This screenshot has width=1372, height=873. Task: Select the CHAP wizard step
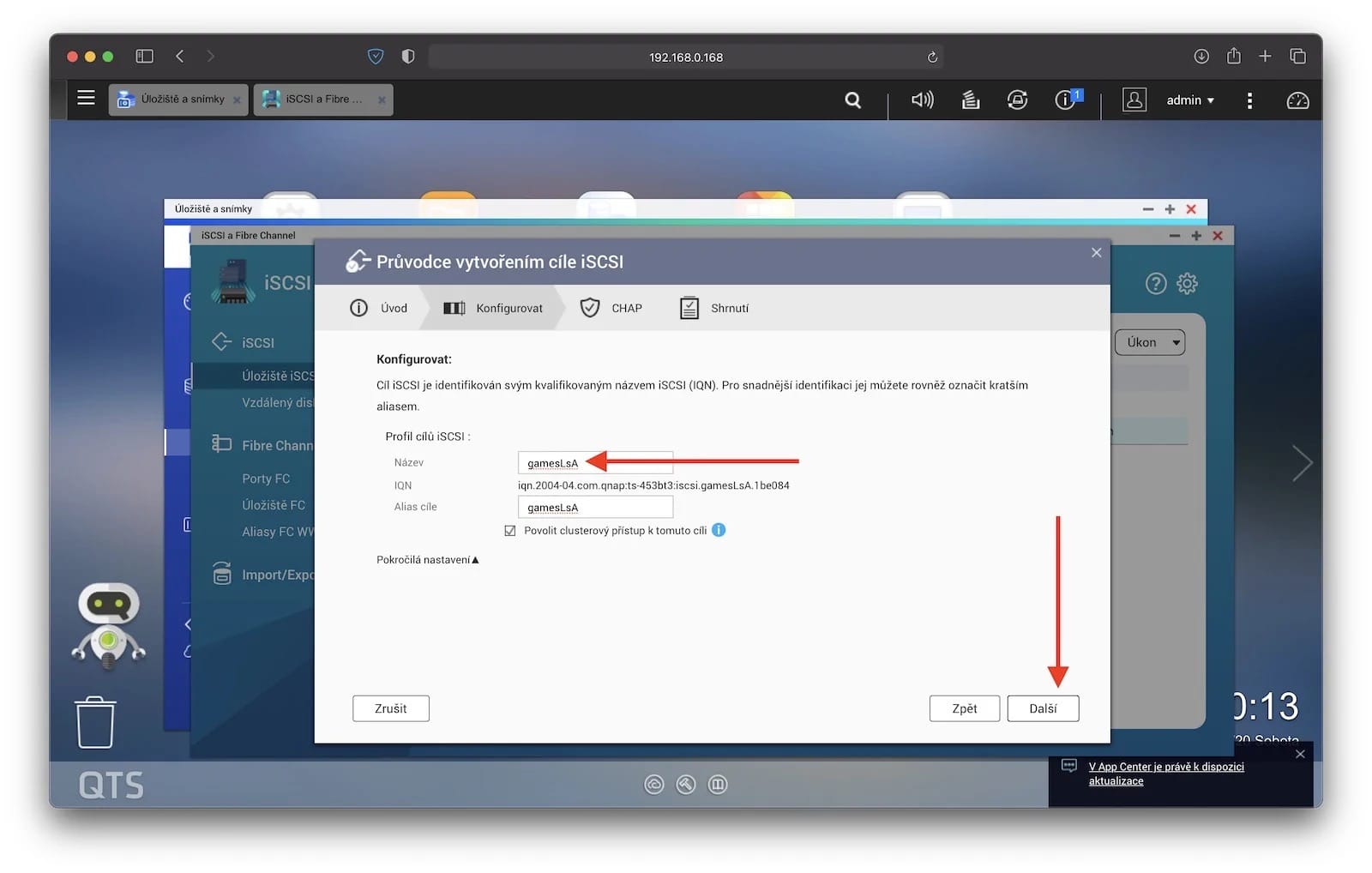611,308
